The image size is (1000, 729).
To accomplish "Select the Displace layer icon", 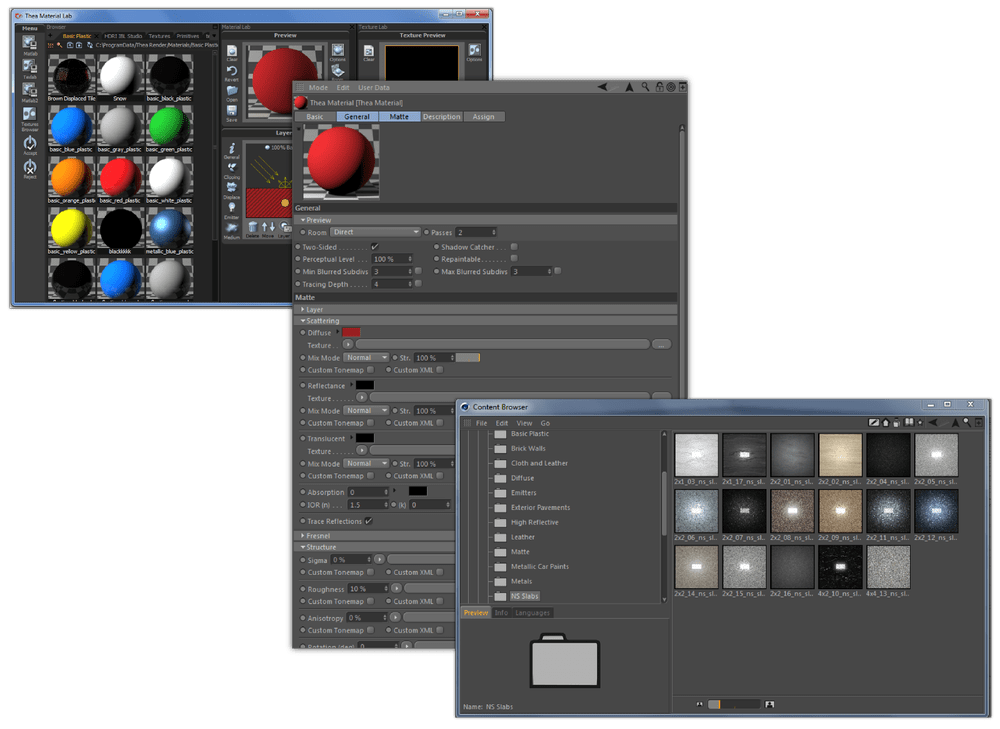I will point(232,188).
